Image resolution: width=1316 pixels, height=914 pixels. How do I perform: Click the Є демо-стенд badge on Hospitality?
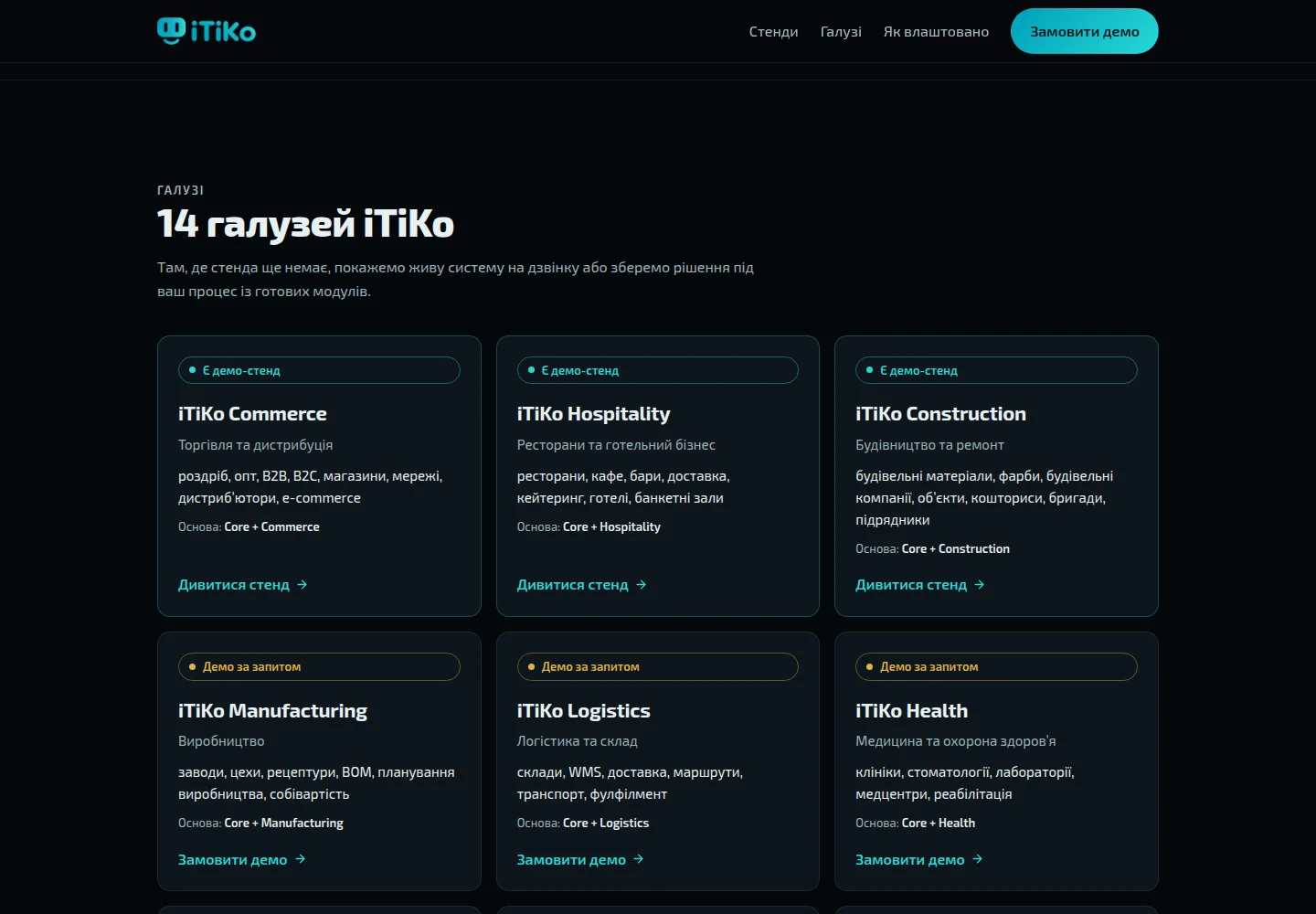[x=658, y=370]
